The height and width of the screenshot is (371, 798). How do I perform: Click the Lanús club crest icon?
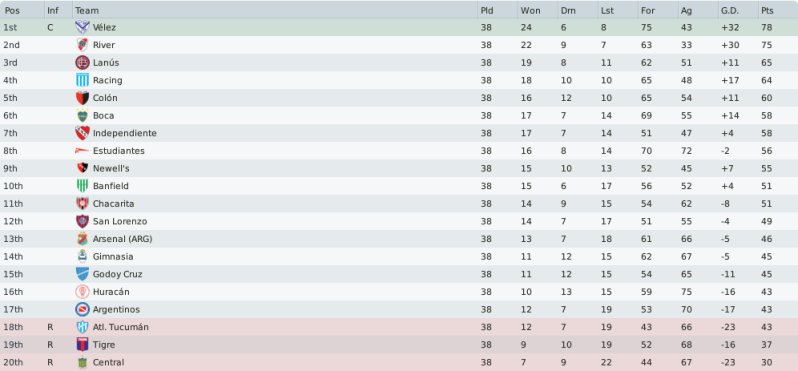[x=82, y=63]
